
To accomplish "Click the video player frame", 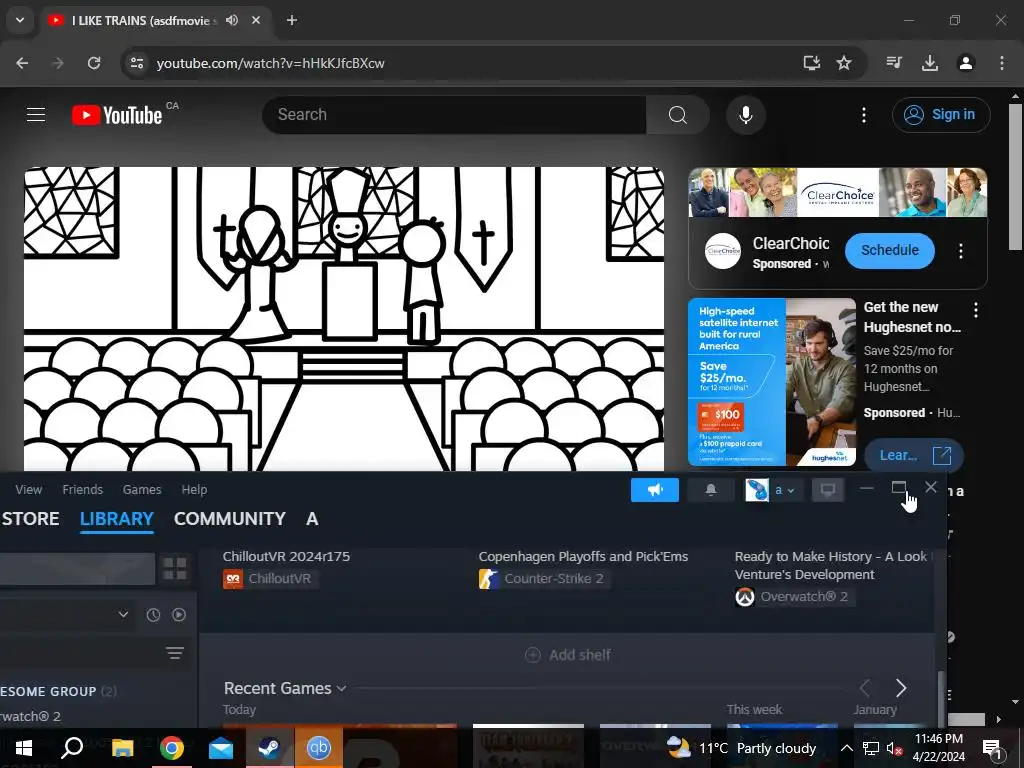I will (x=344, y=319).
